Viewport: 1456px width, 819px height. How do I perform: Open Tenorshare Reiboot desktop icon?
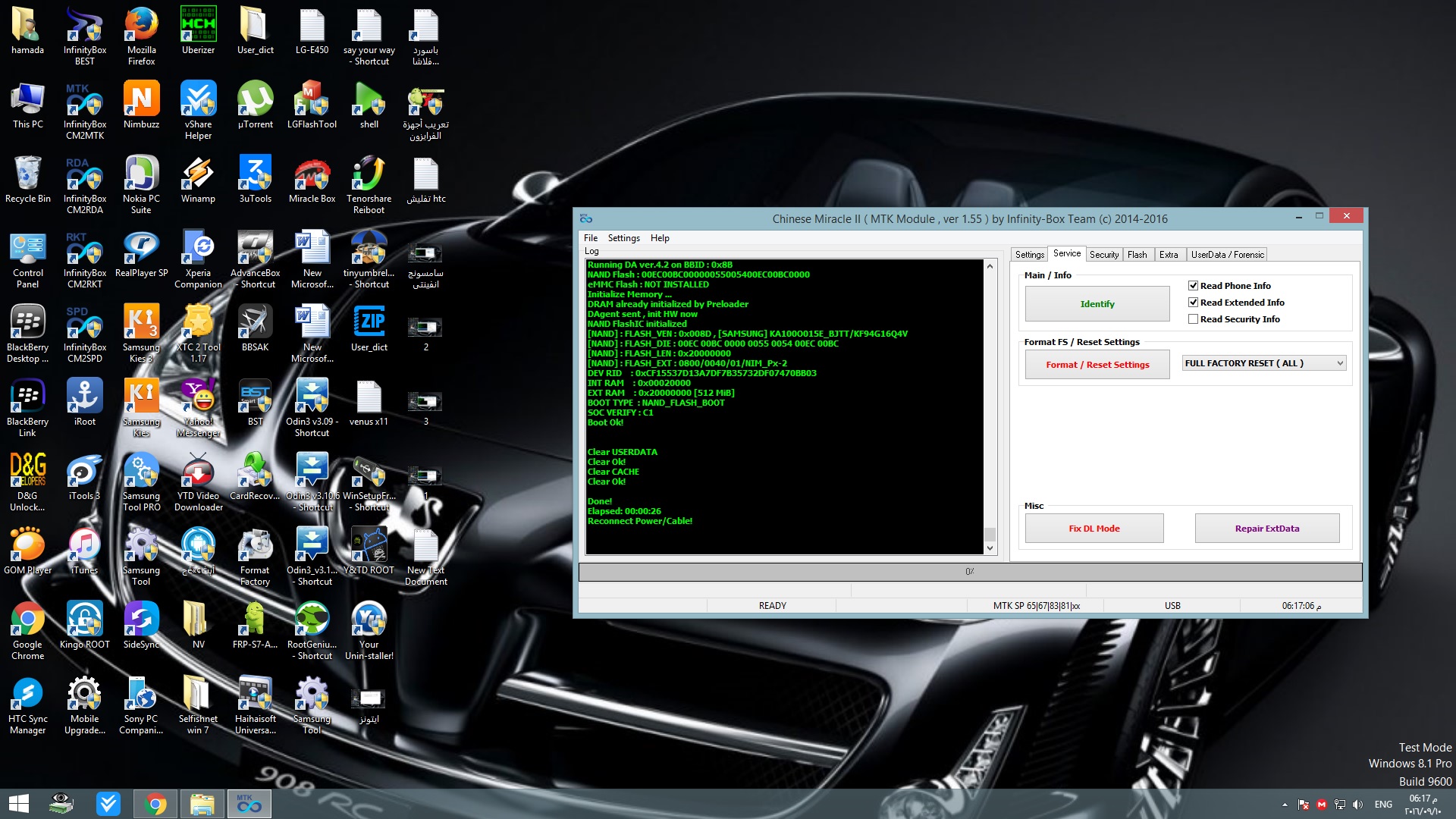click(x=369, y=184)
